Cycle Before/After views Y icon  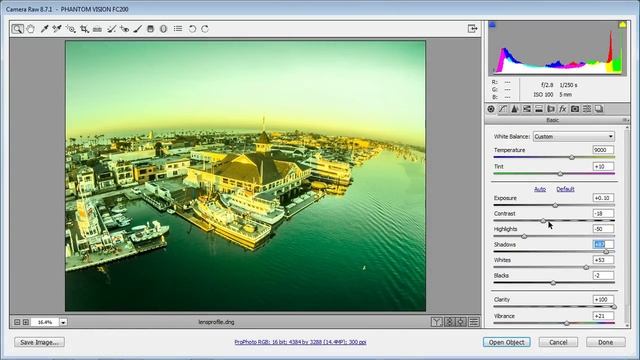tap(436, 322)
